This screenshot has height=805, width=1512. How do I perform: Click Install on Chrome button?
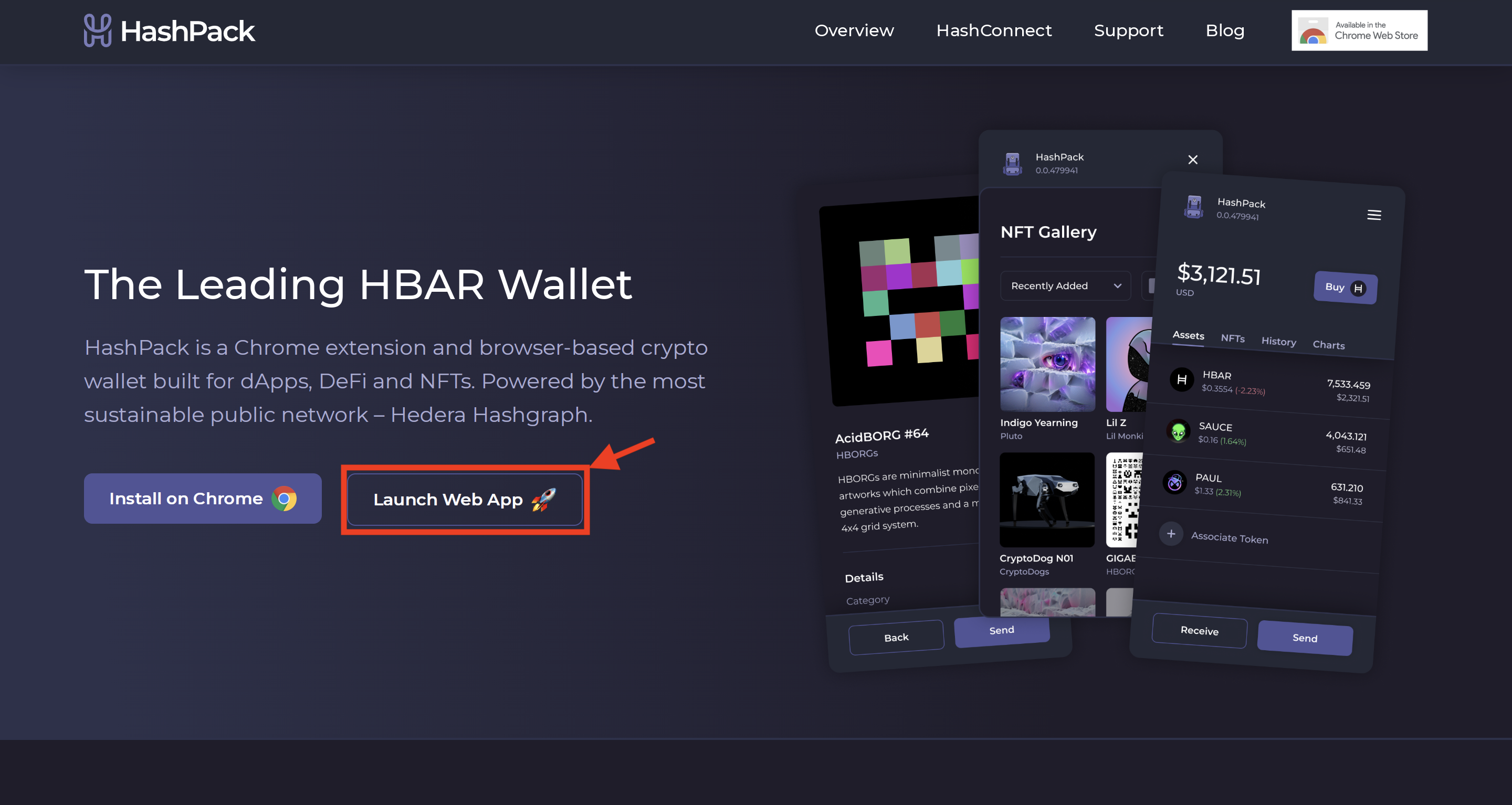click(x=203, y=499)
